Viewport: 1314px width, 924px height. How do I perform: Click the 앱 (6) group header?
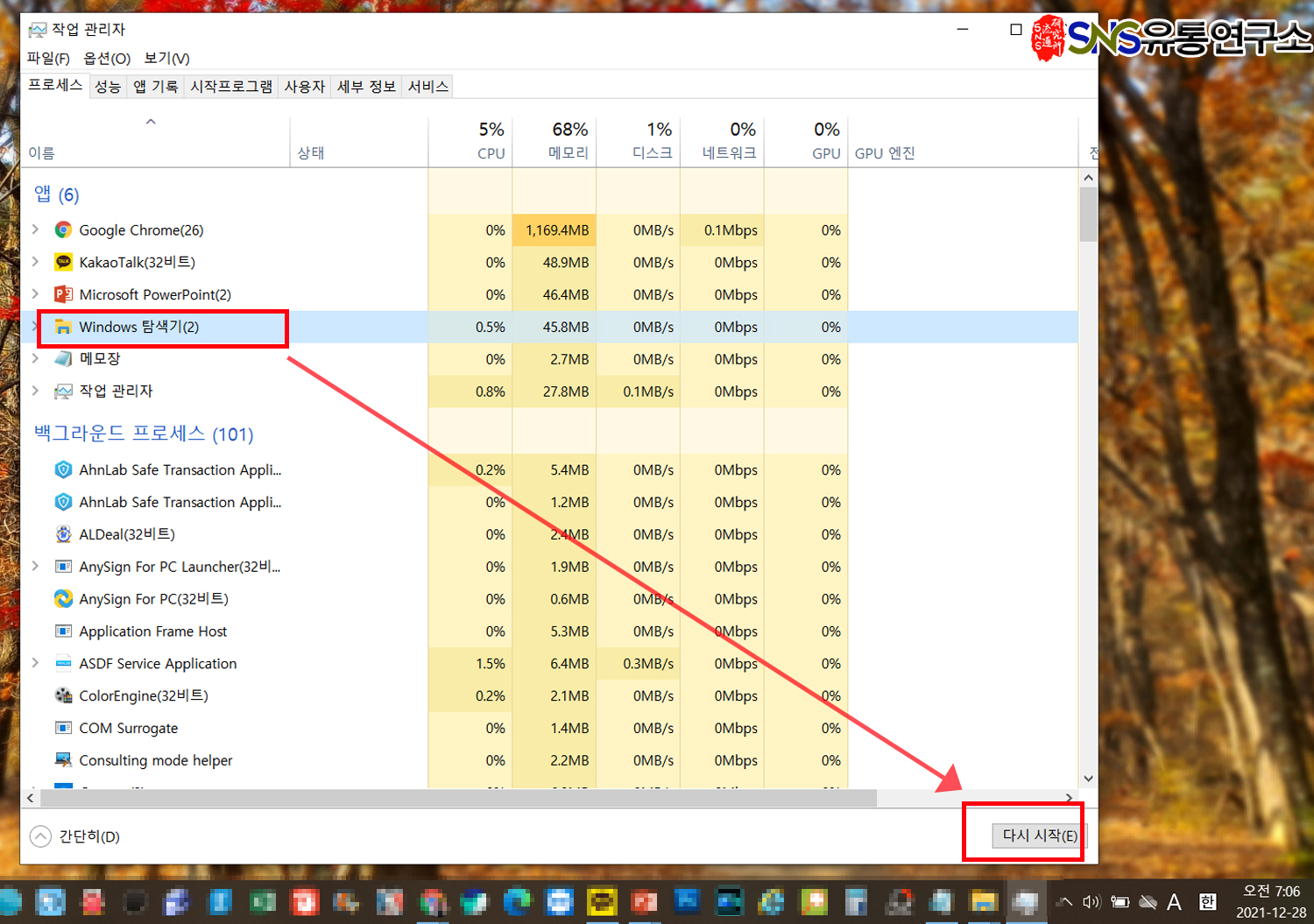[56, 194]
